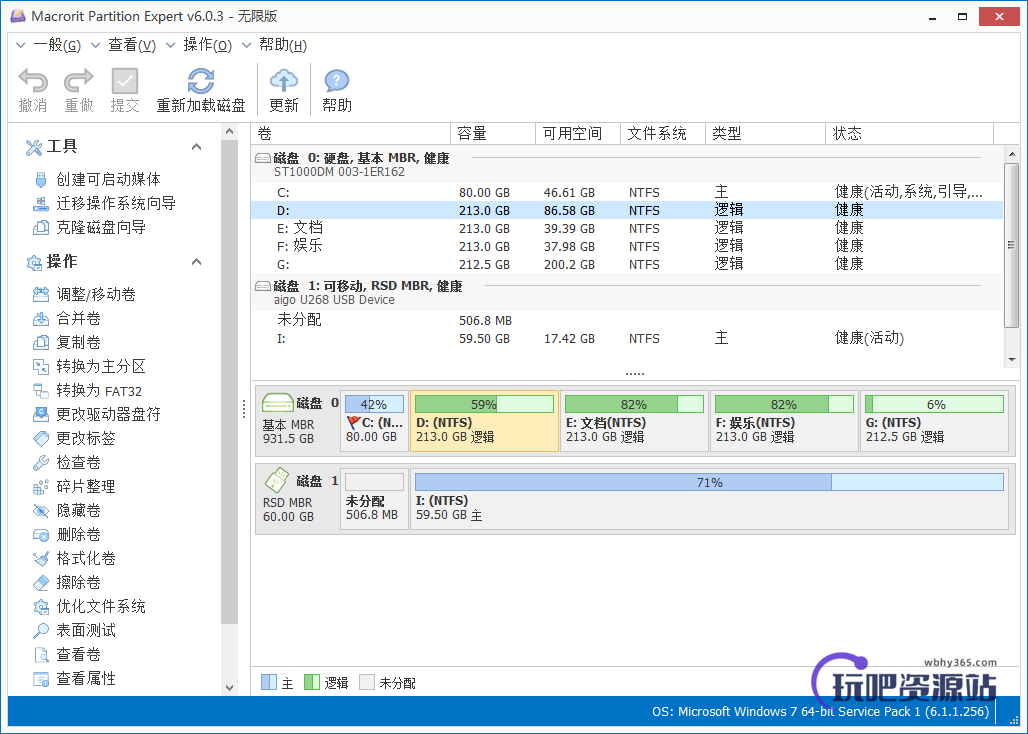Viewport: 1028px width, 734px height.
Task: Select 更改标签 operation
Action: pos(75,438)
